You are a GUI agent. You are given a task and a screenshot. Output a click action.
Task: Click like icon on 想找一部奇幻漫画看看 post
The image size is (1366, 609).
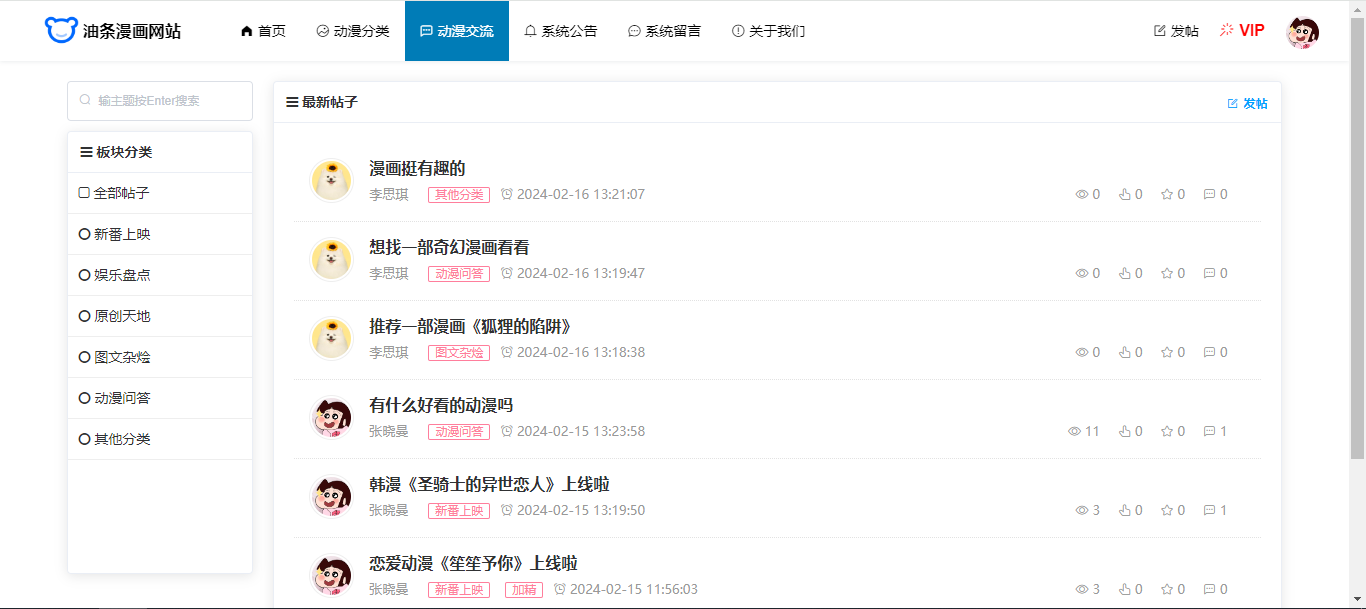coord(1124,273)
